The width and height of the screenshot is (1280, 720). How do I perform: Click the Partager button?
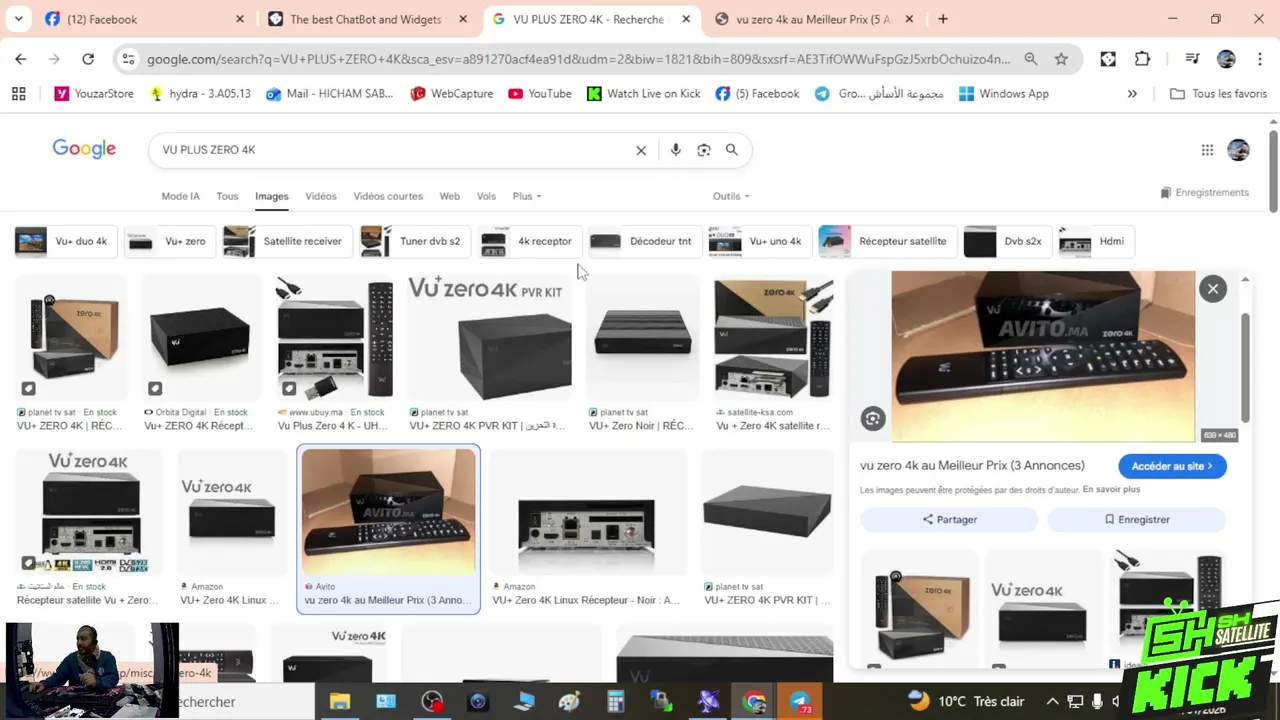pyautogui.click(x=949, y=520)
